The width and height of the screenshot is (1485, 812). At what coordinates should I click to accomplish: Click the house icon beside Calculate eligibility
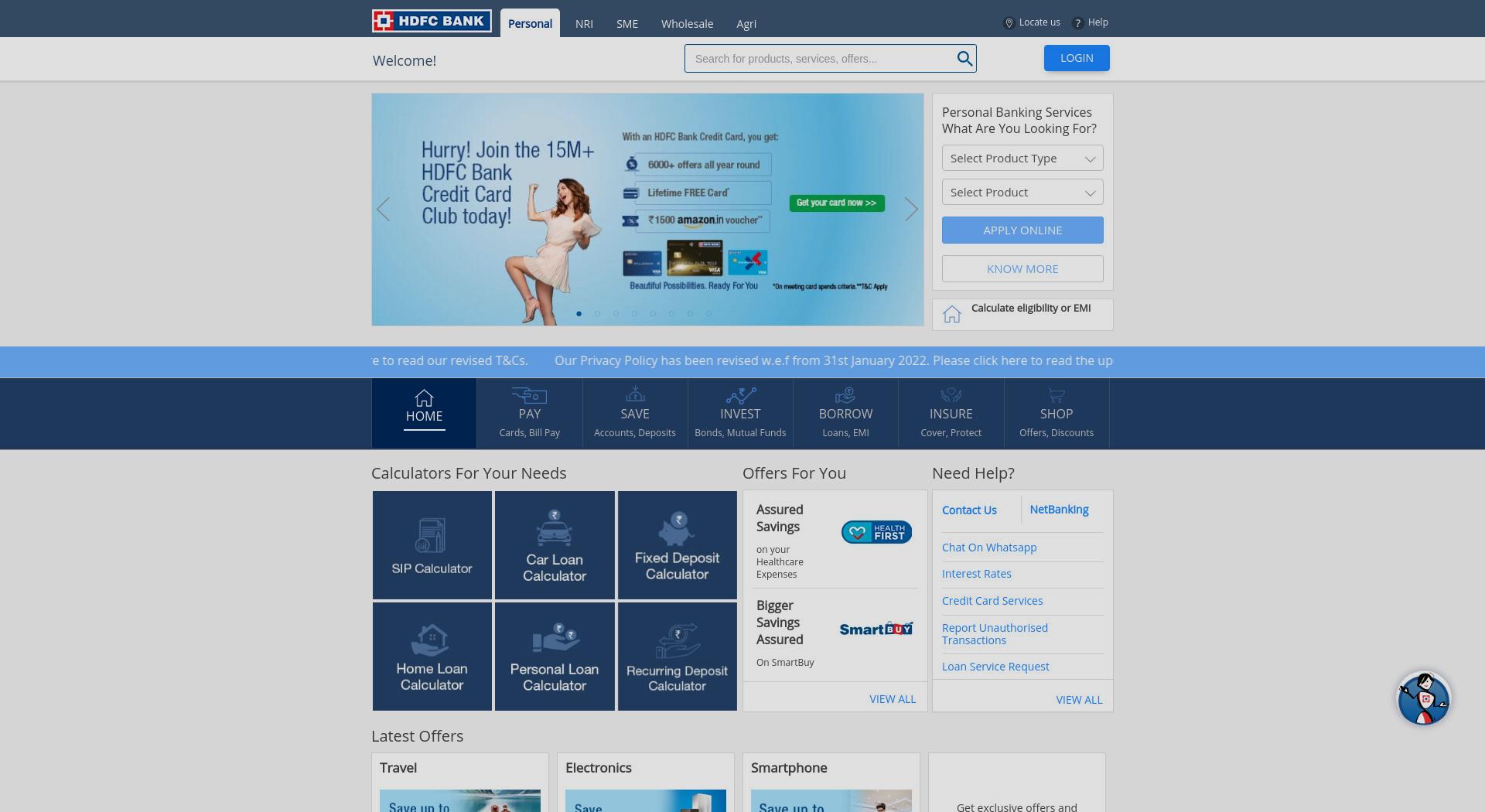click(952, 314)
